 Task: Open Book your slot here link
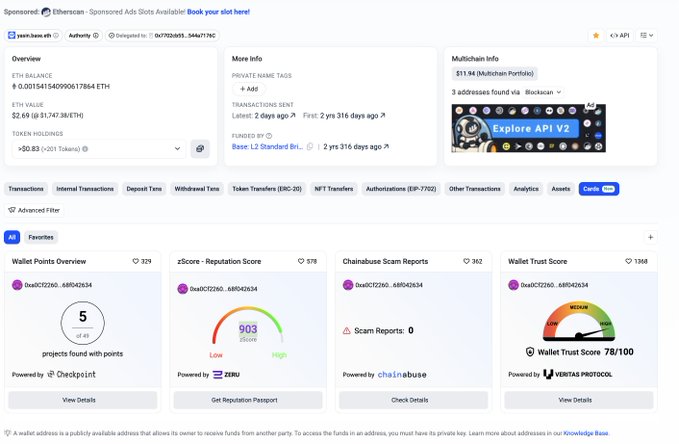pyautogui.click(x=218, y=12)
